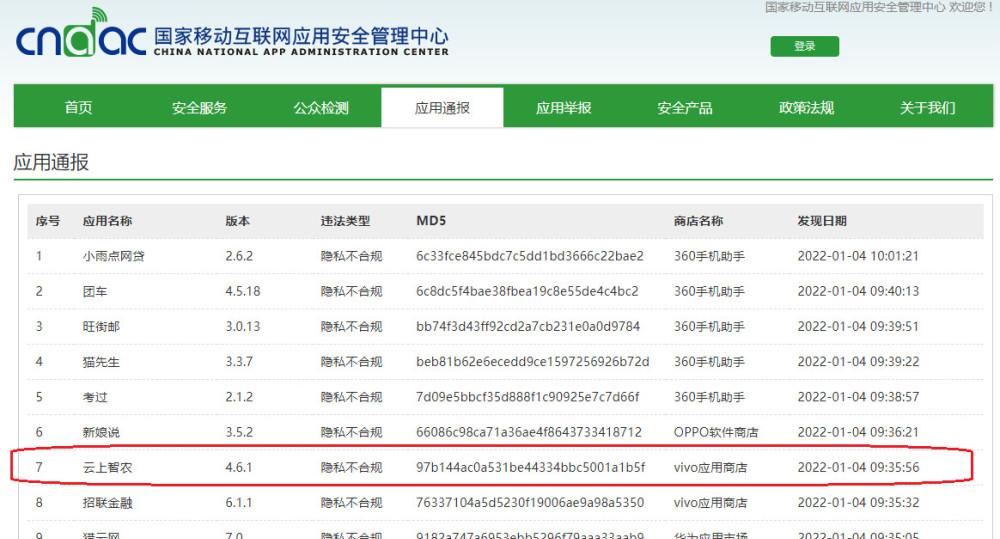Click 隐私不合规 in 团车 row
The height and width of the screenshot is (539, 1000).
351,292
